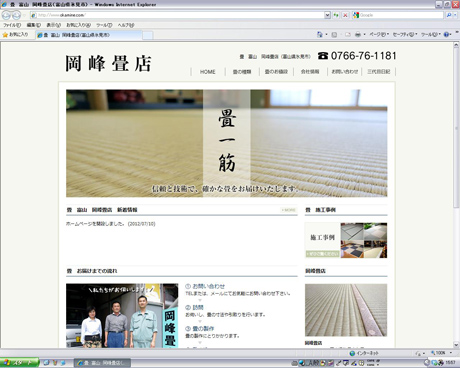The height and width of the screenshot is (368, 460).
Task: Click the construction examples thumbnail image
Action: coord(346,240)
